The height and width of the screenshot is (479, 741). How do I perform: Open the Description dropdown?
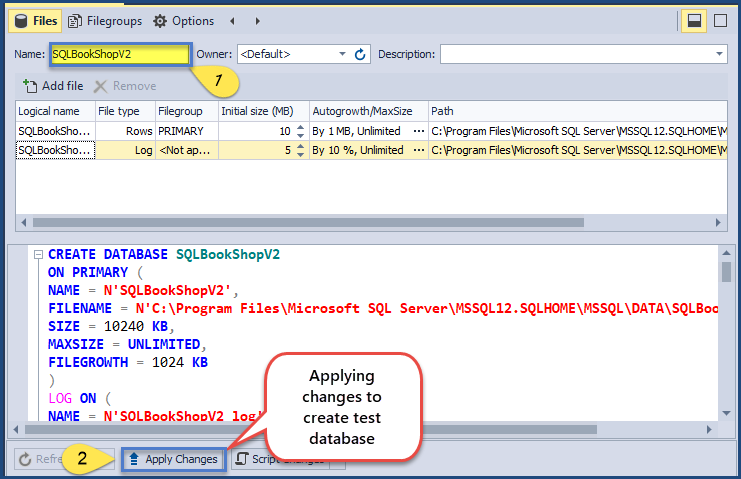(719, 54)
